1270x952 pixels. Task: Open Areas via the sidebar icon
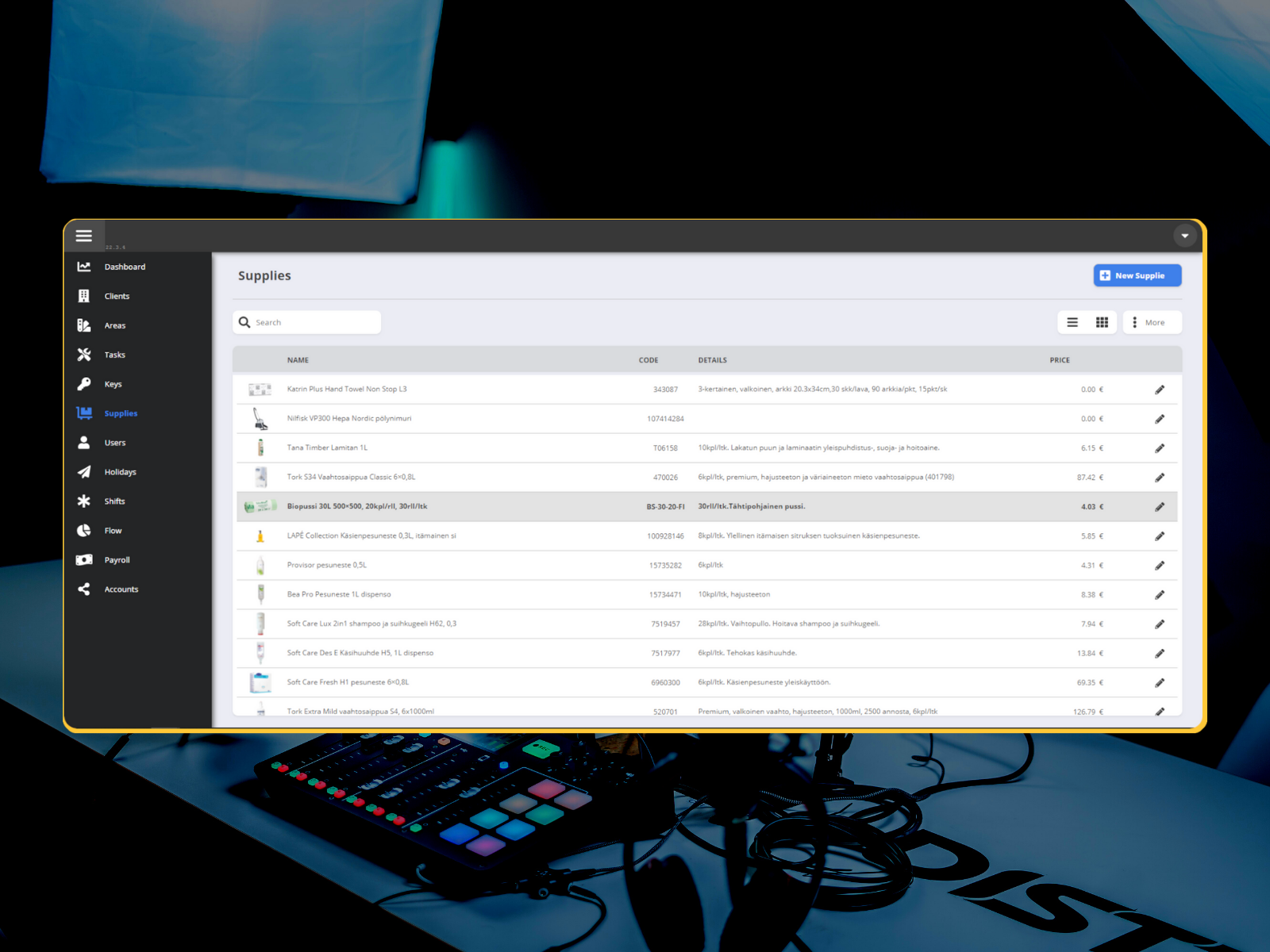84,325
